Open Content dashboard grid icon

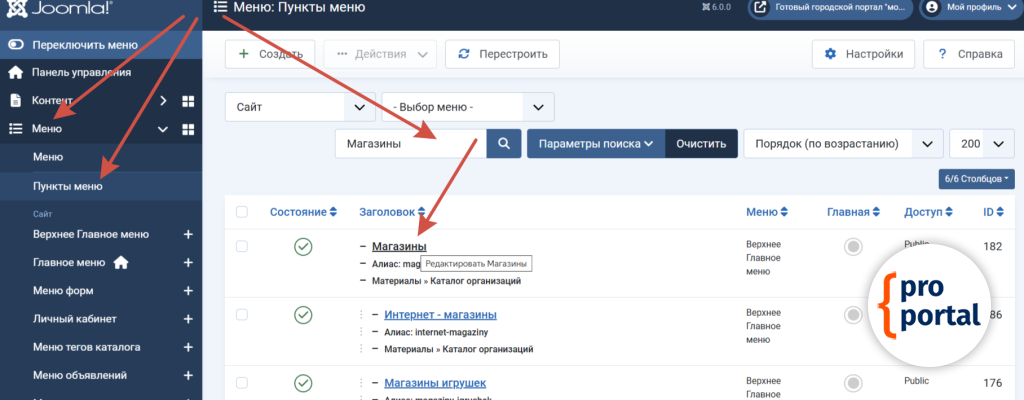[x=187, y=101]
